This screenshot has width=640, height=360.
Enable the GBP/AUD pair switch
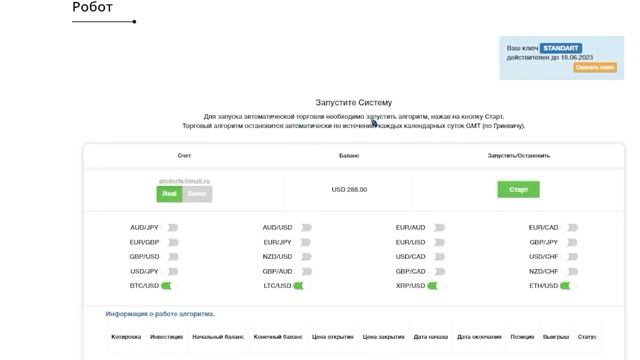click(306, 271)
